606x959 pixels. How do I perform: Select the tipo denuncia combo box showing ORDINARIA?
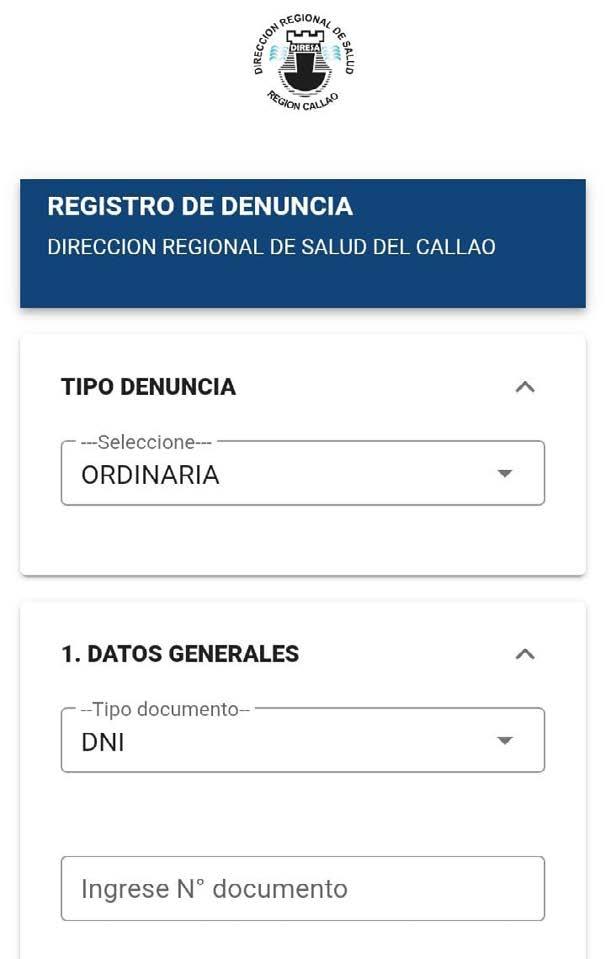(303, 473)
